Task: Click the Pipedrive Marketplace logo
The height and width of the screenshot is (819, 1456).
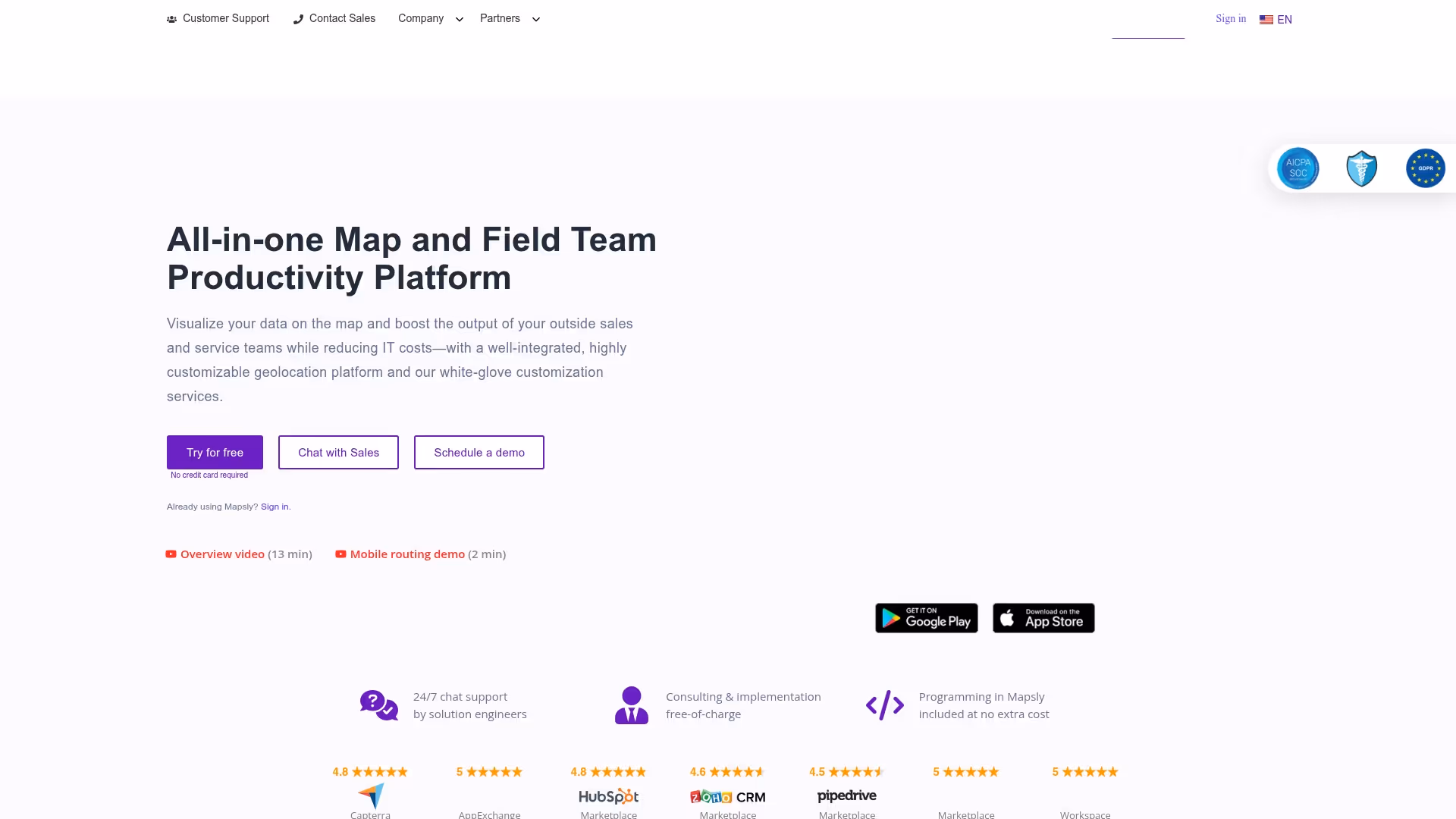Action: coord(846,795)
